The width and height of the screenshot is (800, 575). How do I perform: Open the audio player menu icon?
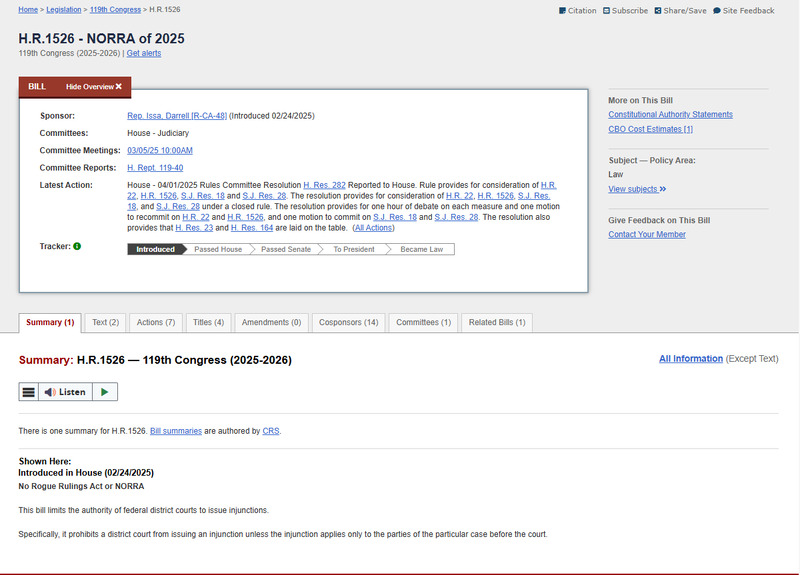(29, 392)
